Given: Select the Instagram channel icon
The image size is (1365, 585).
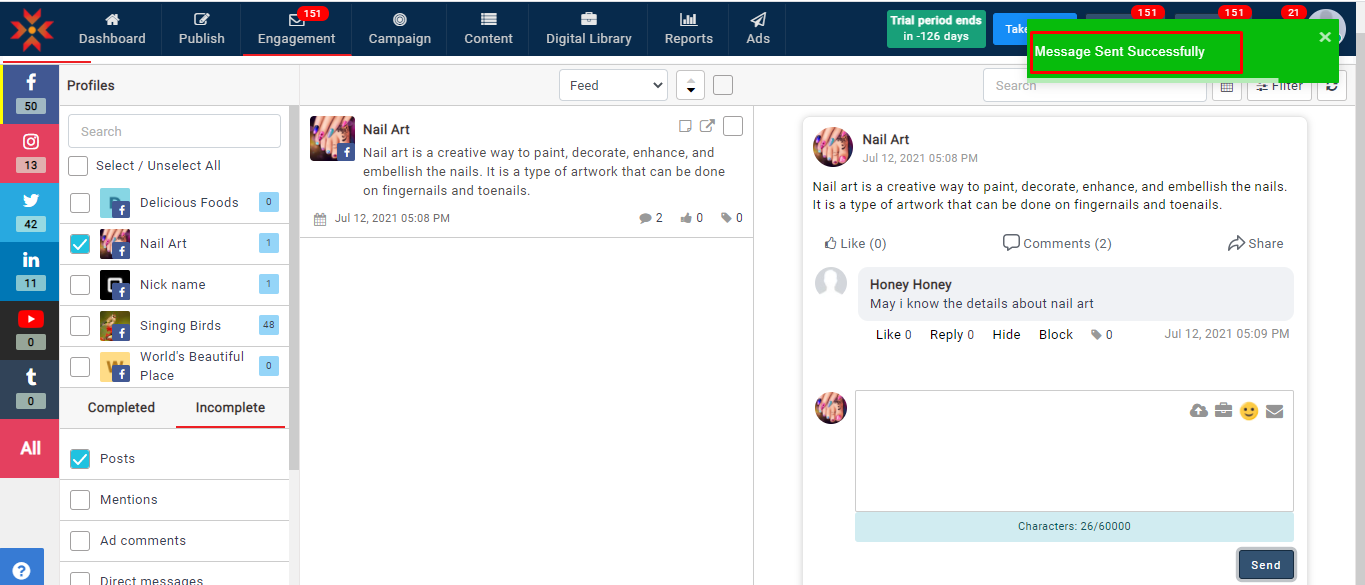Looking at the screenshot, I should pyautogui.click(x=30, y=151).
